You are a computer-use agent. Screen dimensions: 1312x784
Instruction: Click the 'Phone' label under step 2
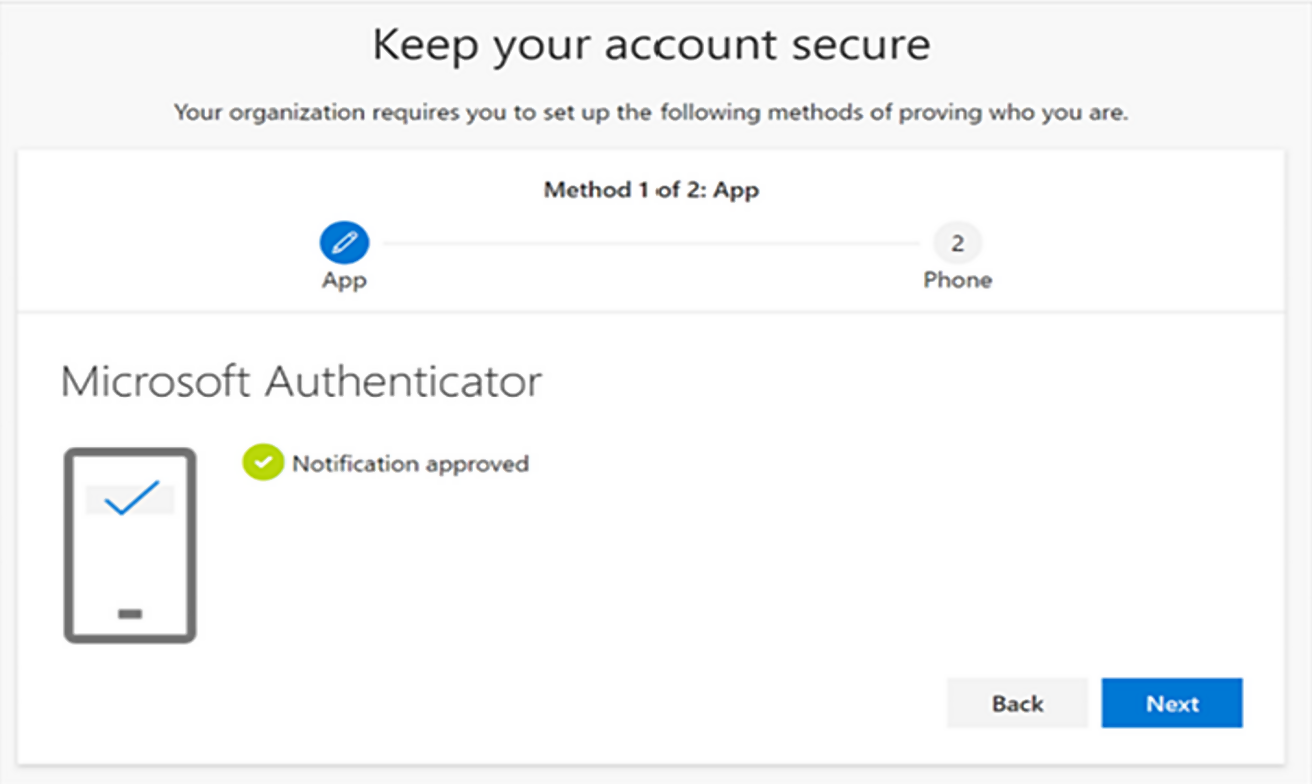pos(957,280)
